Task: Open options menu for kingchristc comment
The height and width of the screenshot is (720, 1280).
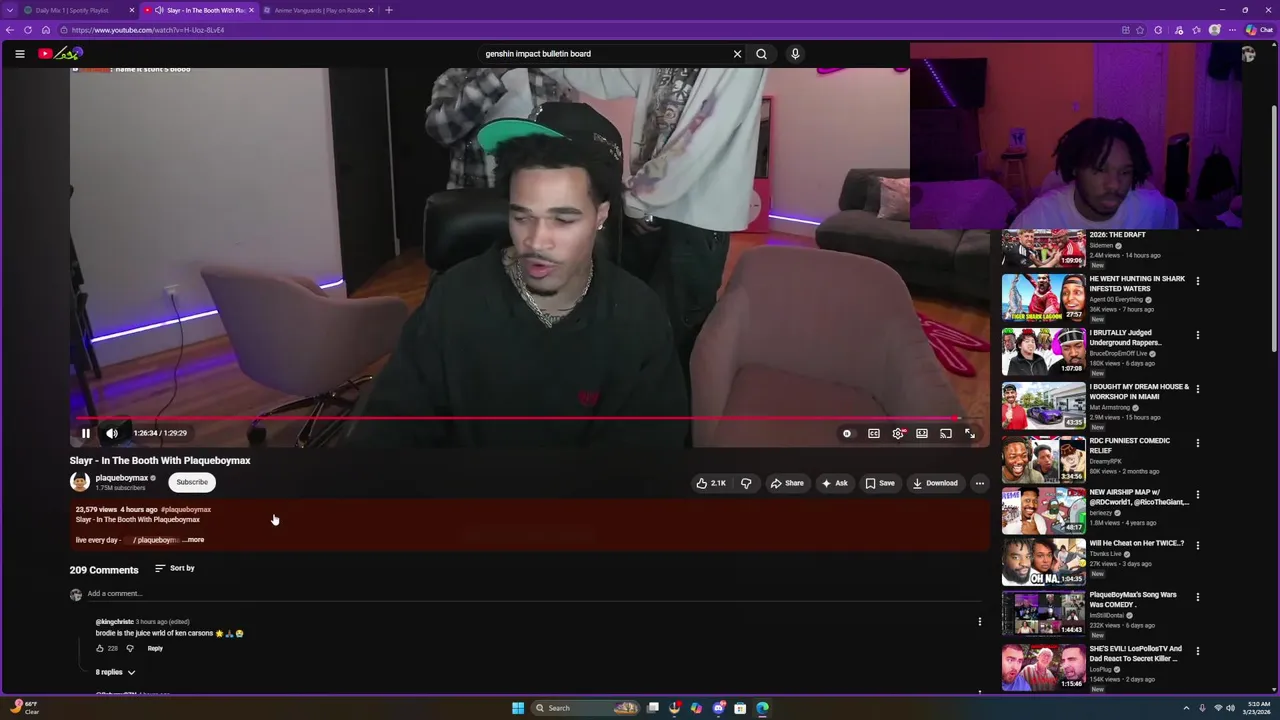Action: (980, 622)
